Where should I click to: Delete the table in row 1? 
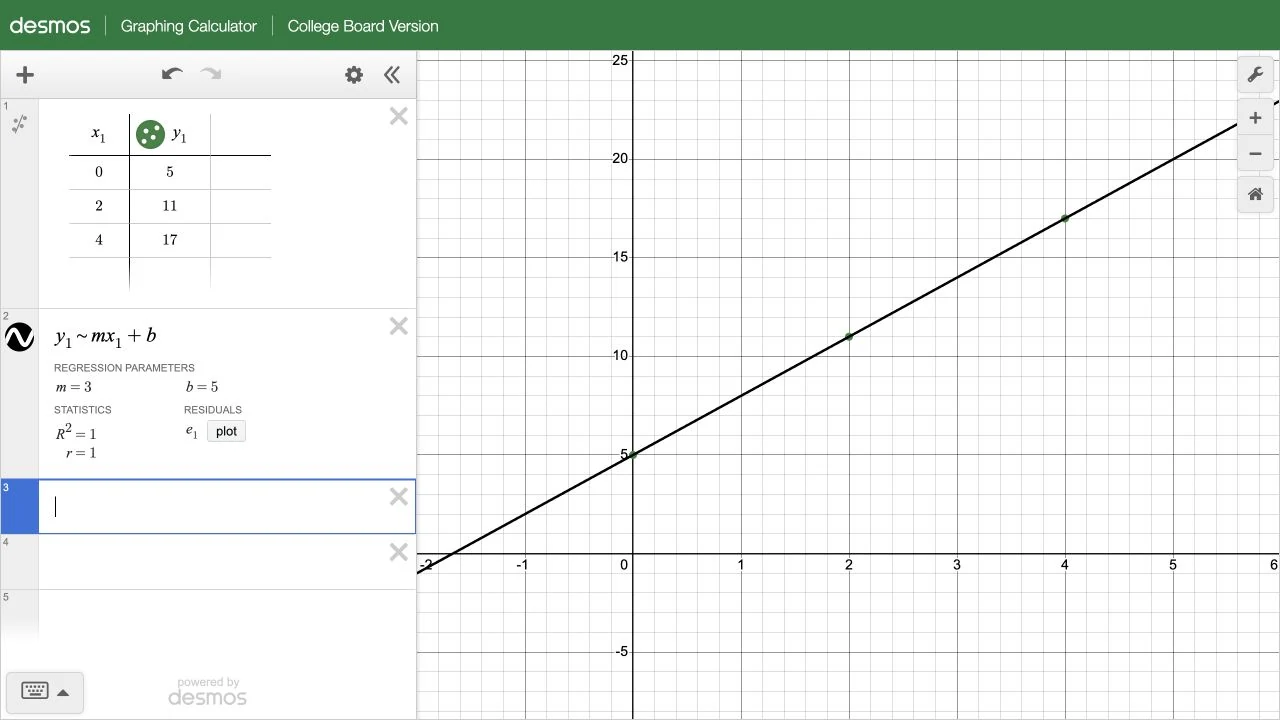point(399,117)
